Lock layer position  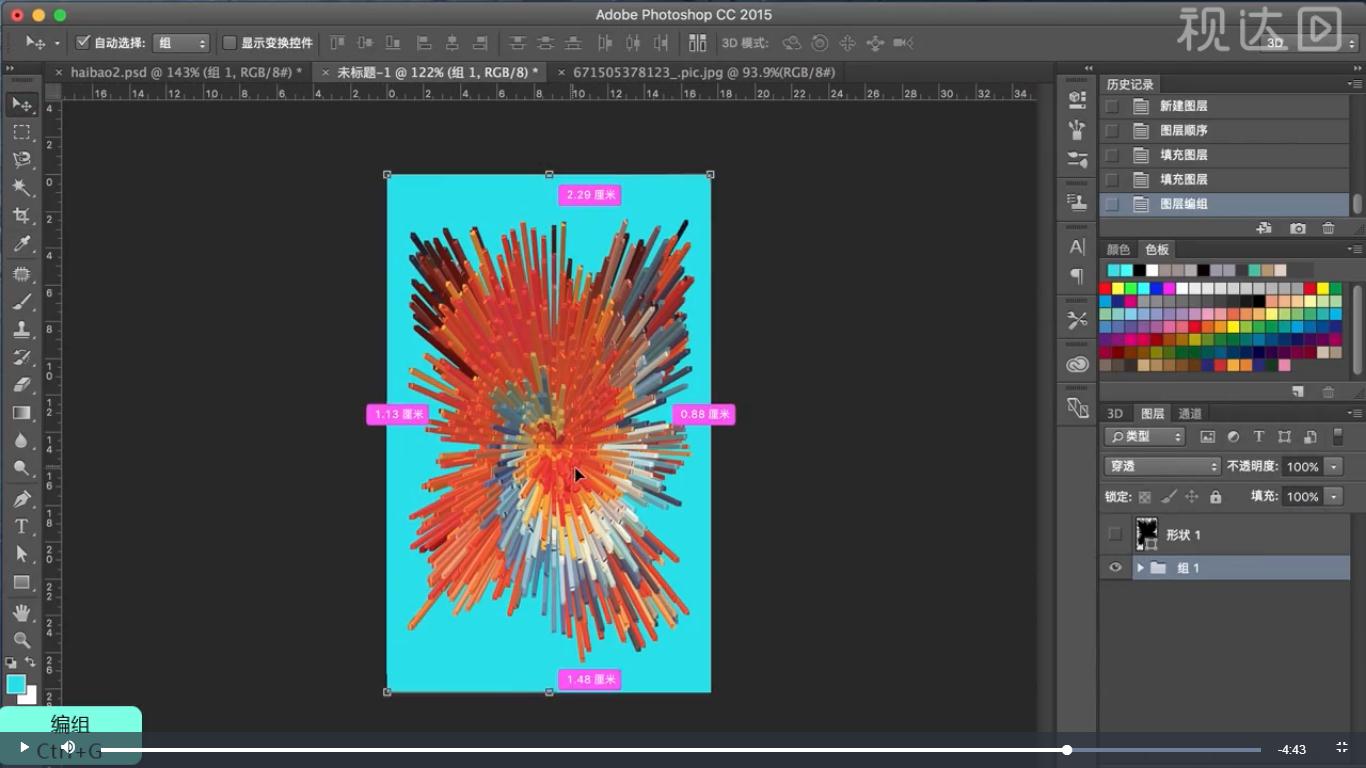point(1191,497)
